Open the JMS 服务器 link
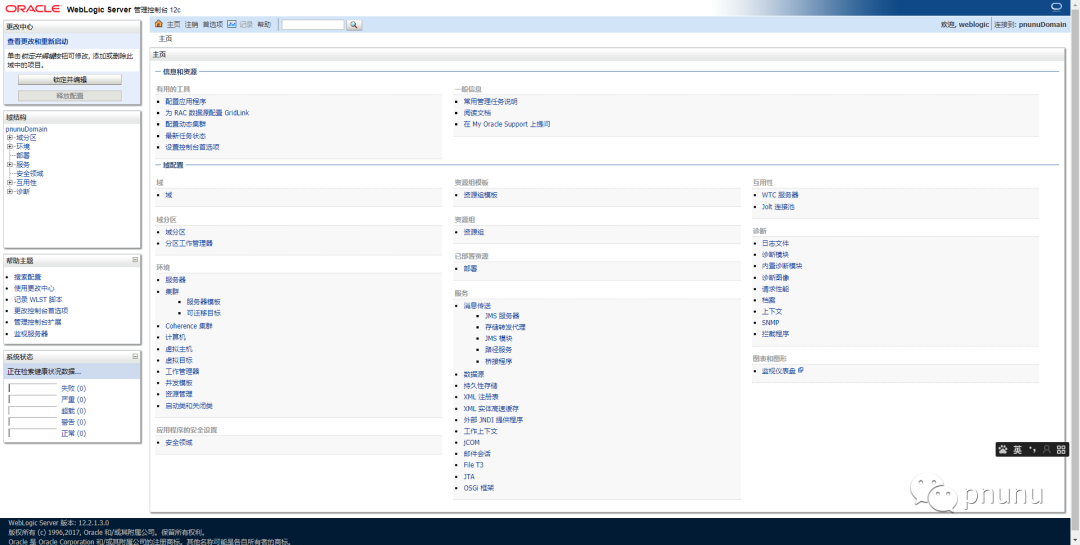The width and height of the screenshot is (1080, 545). click(502, 316)
